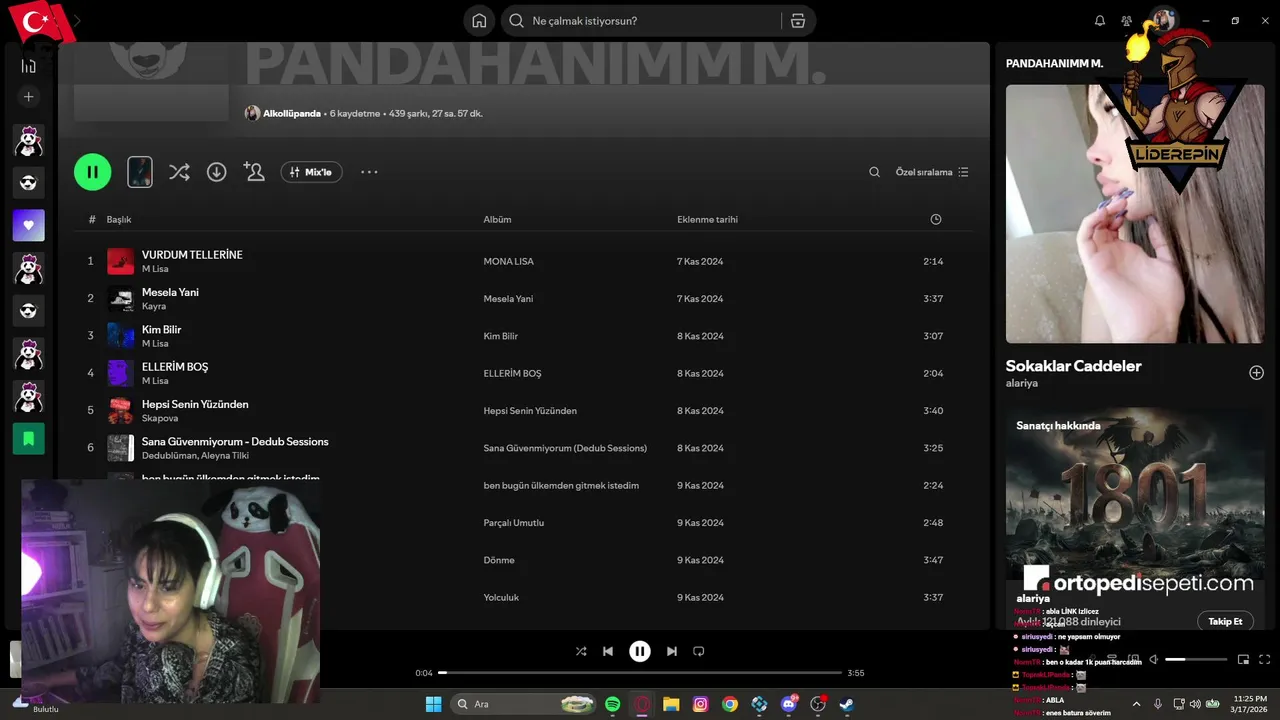
Task: Open Instagram from the taskbar
Action: pyautogui.click(x=700, y=704)
